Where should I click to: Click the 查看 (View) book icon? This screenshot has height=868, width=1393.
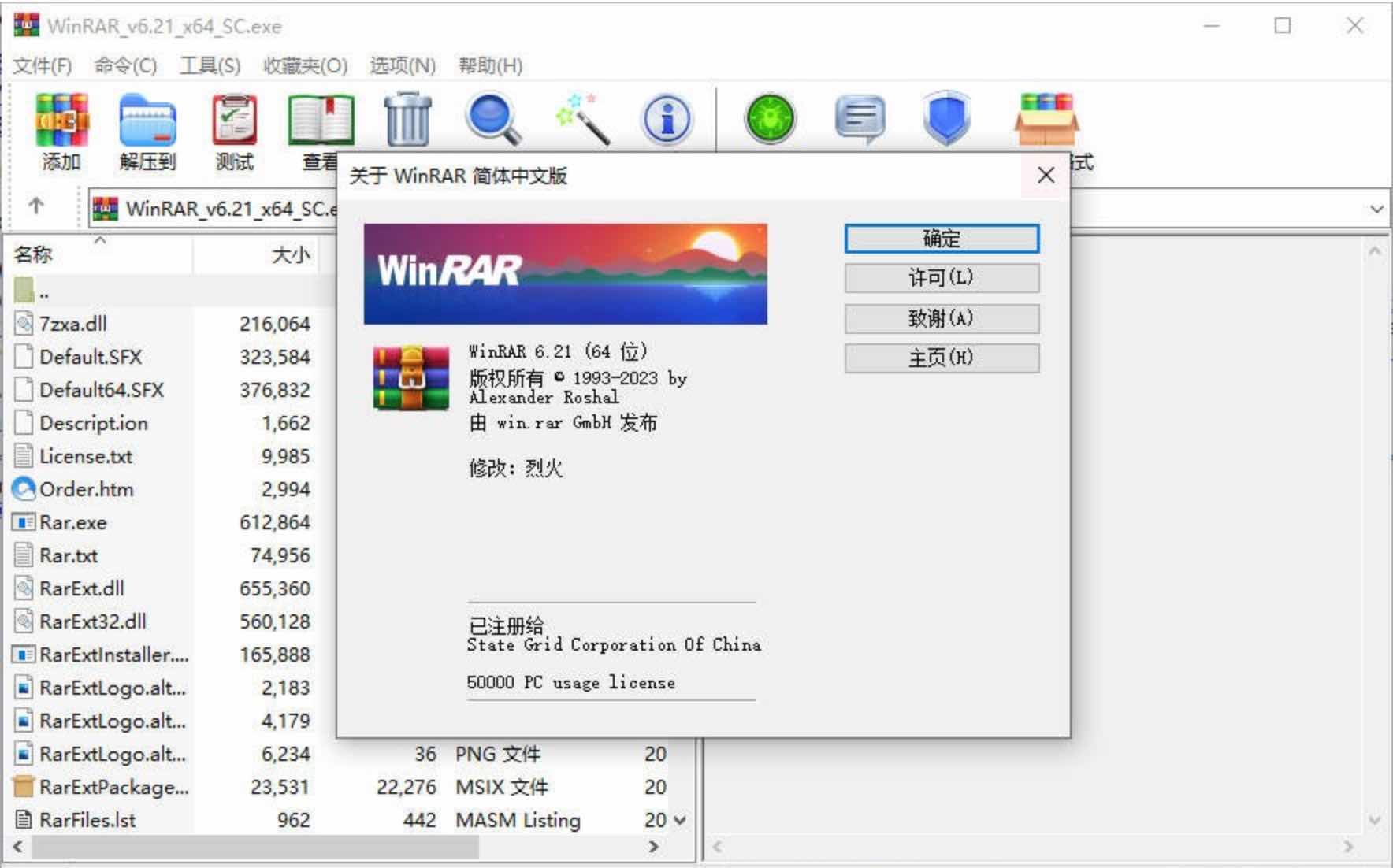(321, 120)
